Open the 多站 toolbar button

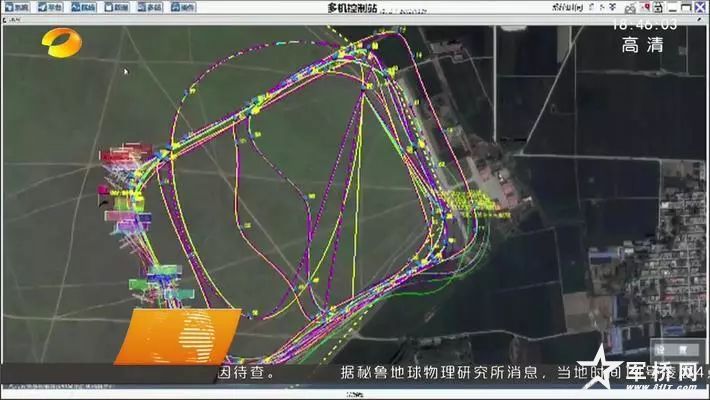click(x=149, y=7)
